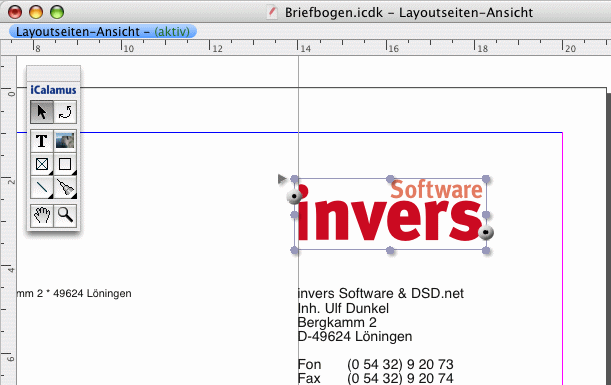The height and width of the screenshot is (385, 611).
Task: Activate the magnifier zoom tool
Action: [65, 215]
